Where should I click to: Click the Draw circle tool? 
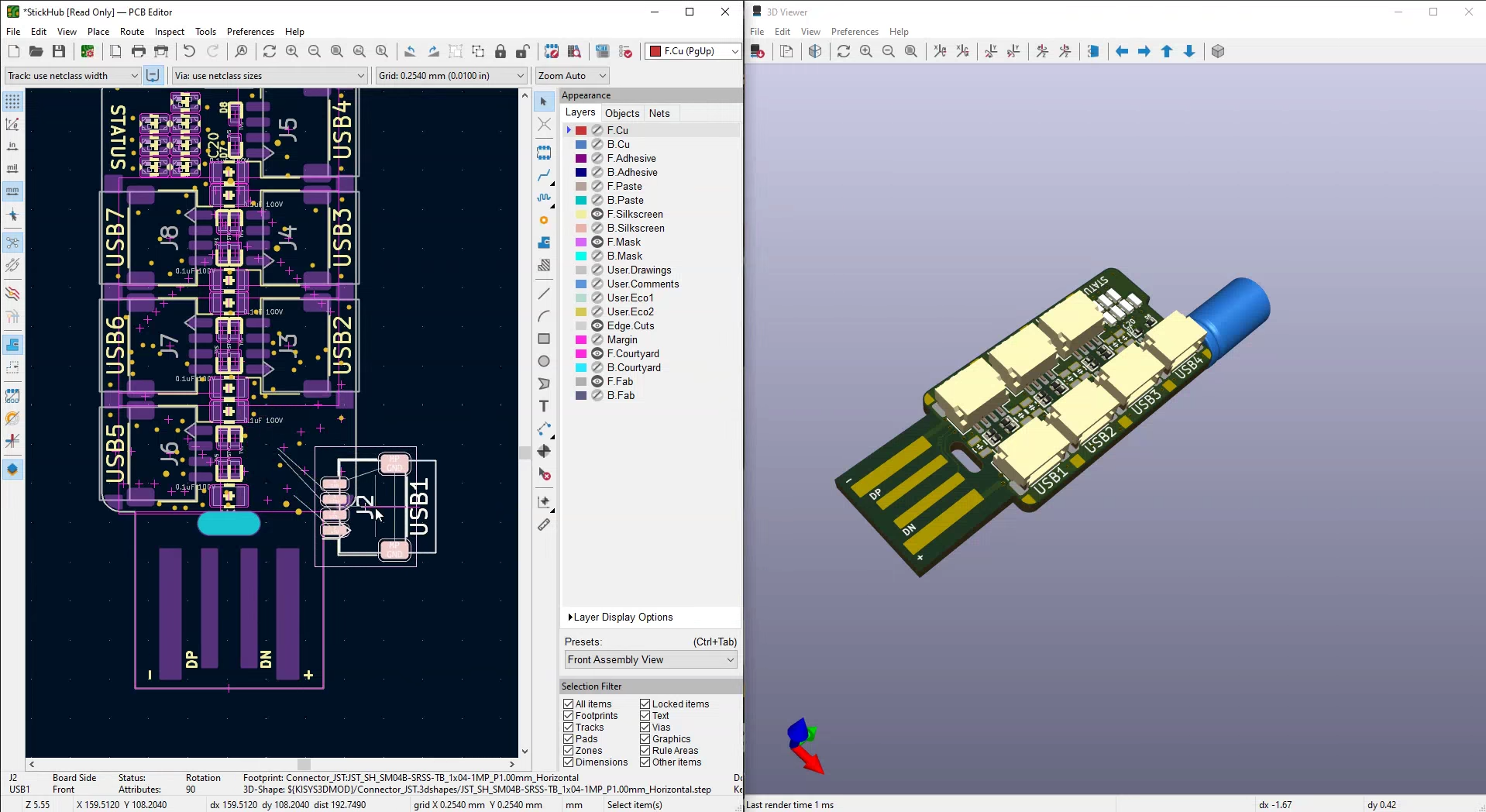[544, 362]
